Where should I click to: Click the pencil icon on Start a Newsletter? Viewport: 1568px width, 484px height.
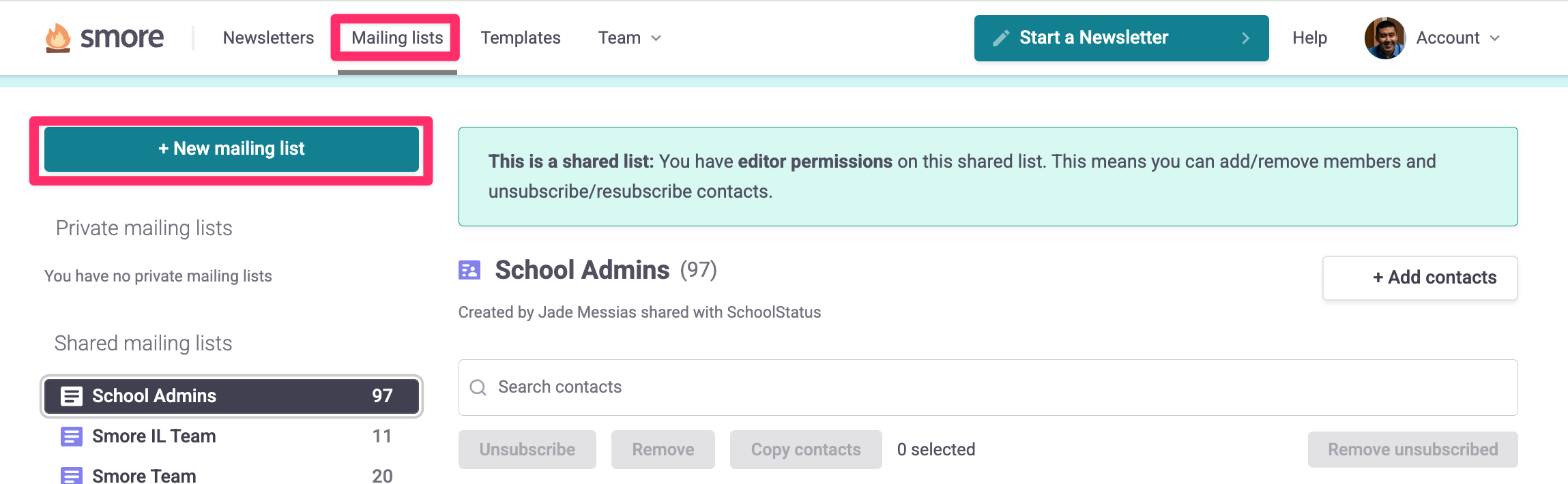tap(1001, 38)
